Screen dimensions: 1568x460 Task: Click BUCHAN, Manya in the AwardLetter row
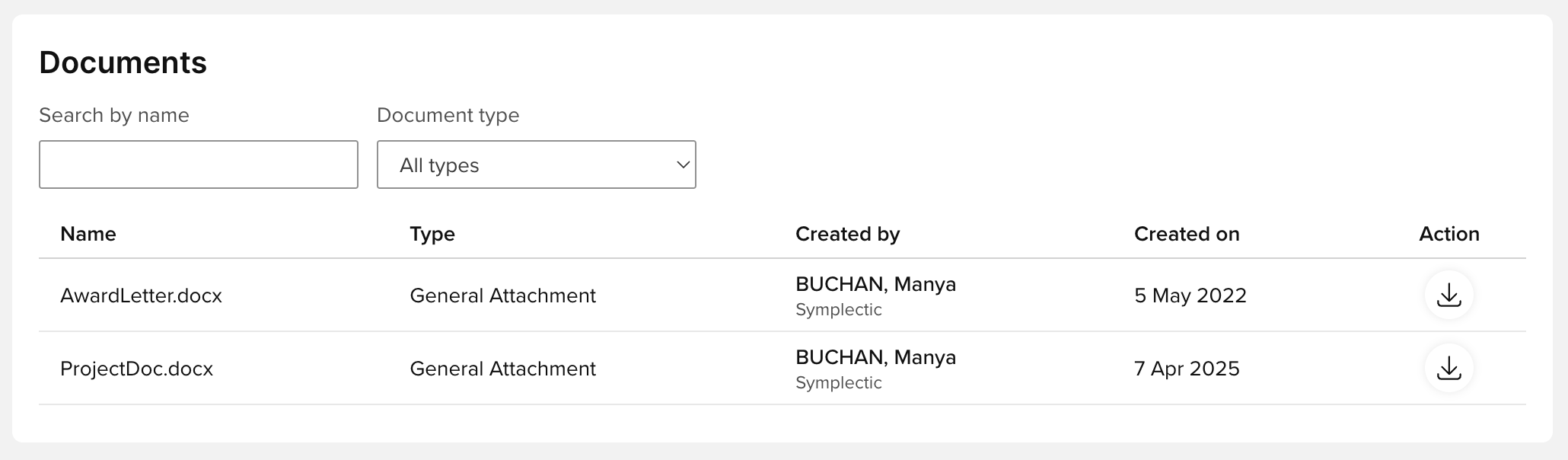(875, 284)
